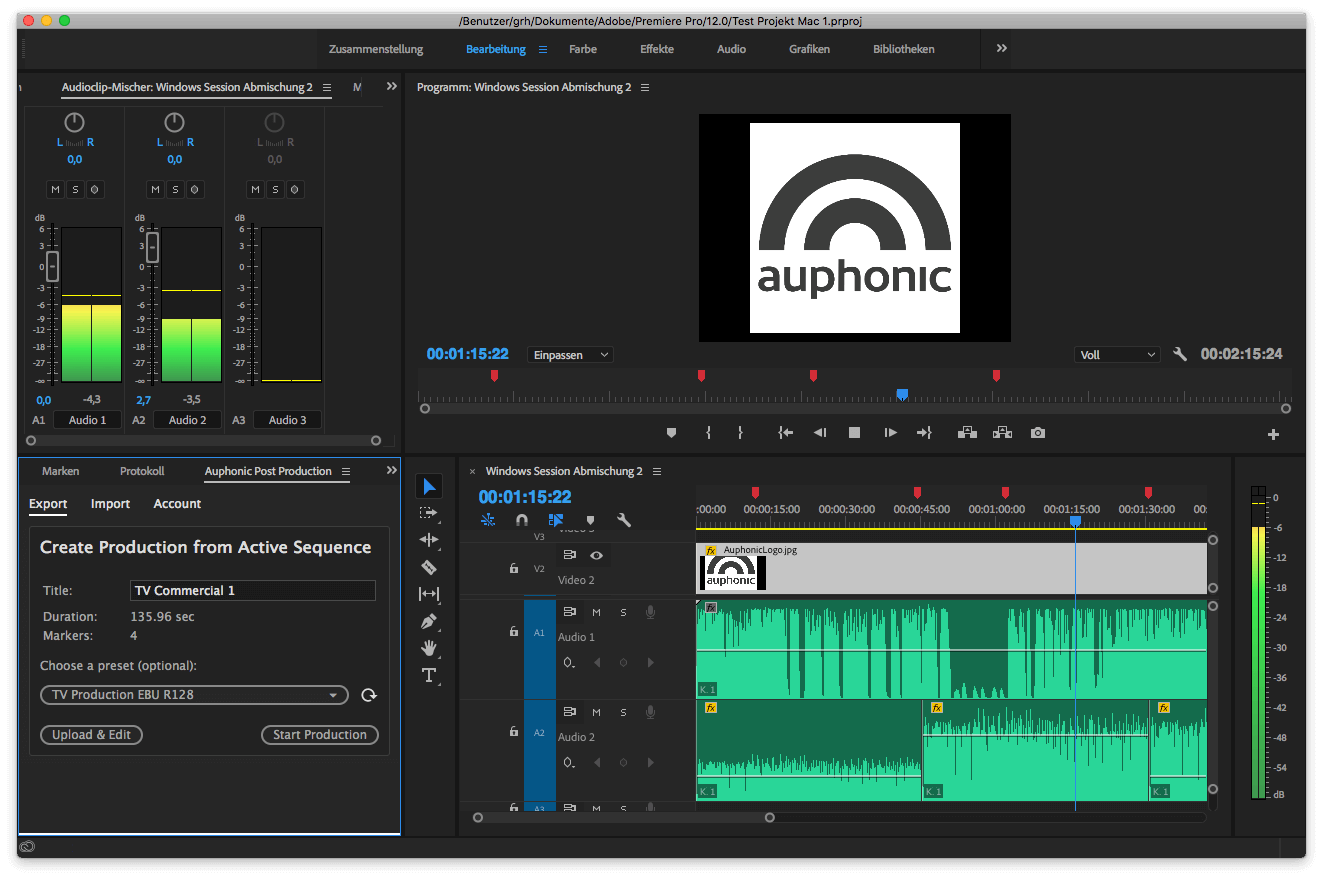1323x879 pixels.
Task: Open the Voll resolution dropdown
Action: click(x=1116, y=354)
